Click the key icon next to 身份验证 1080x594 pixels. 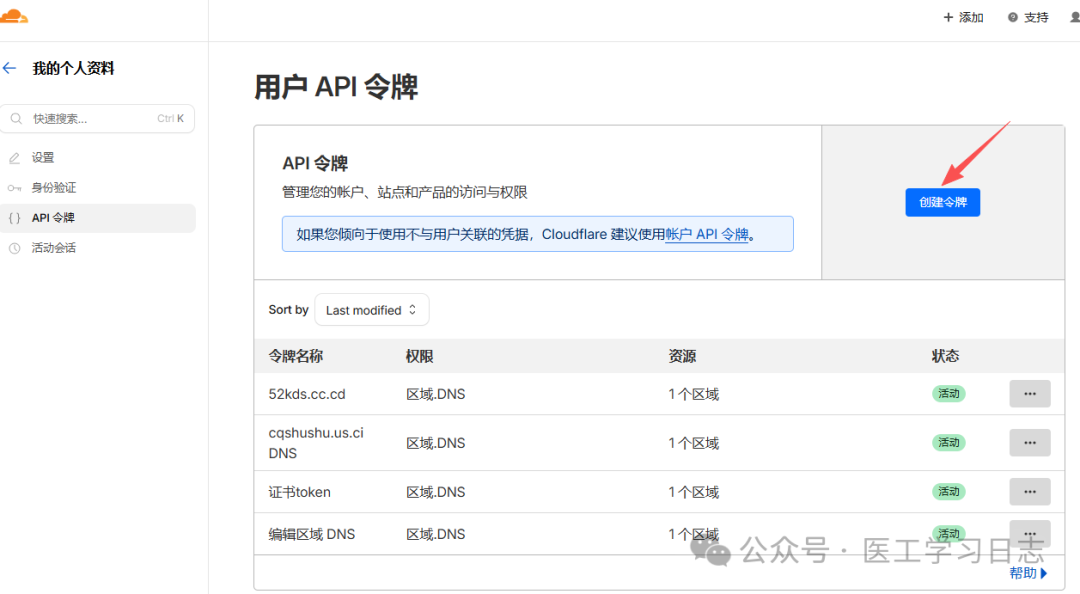click(14, 188)
